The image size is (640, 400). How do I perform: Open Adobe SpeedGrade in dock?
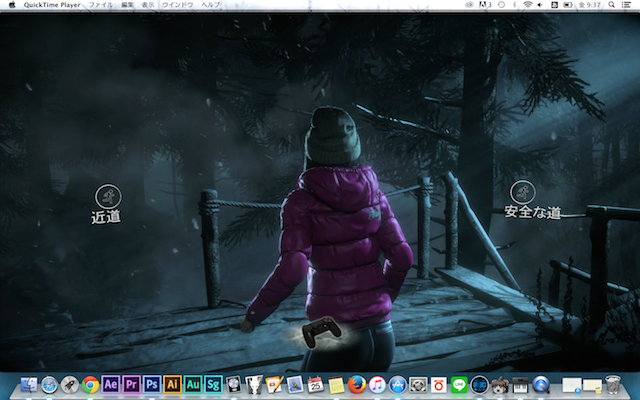pyautogui.click(x=213, y=384)
